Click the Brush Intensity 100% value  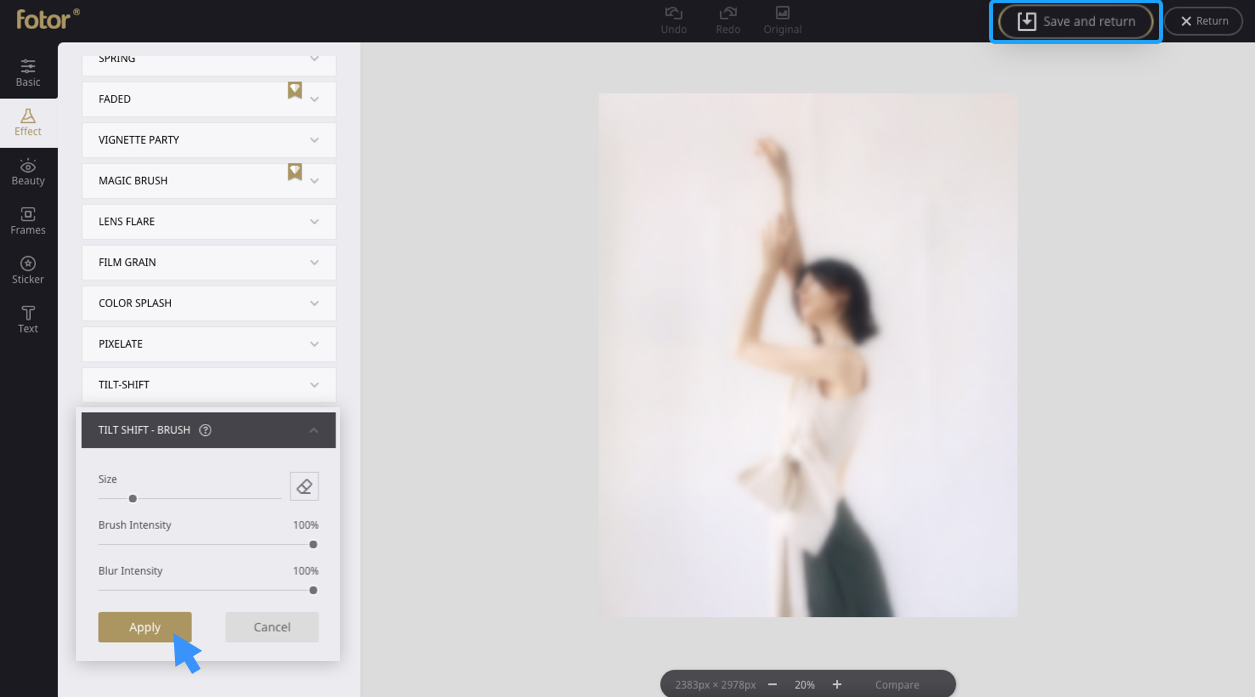click(x=306, y=525)
